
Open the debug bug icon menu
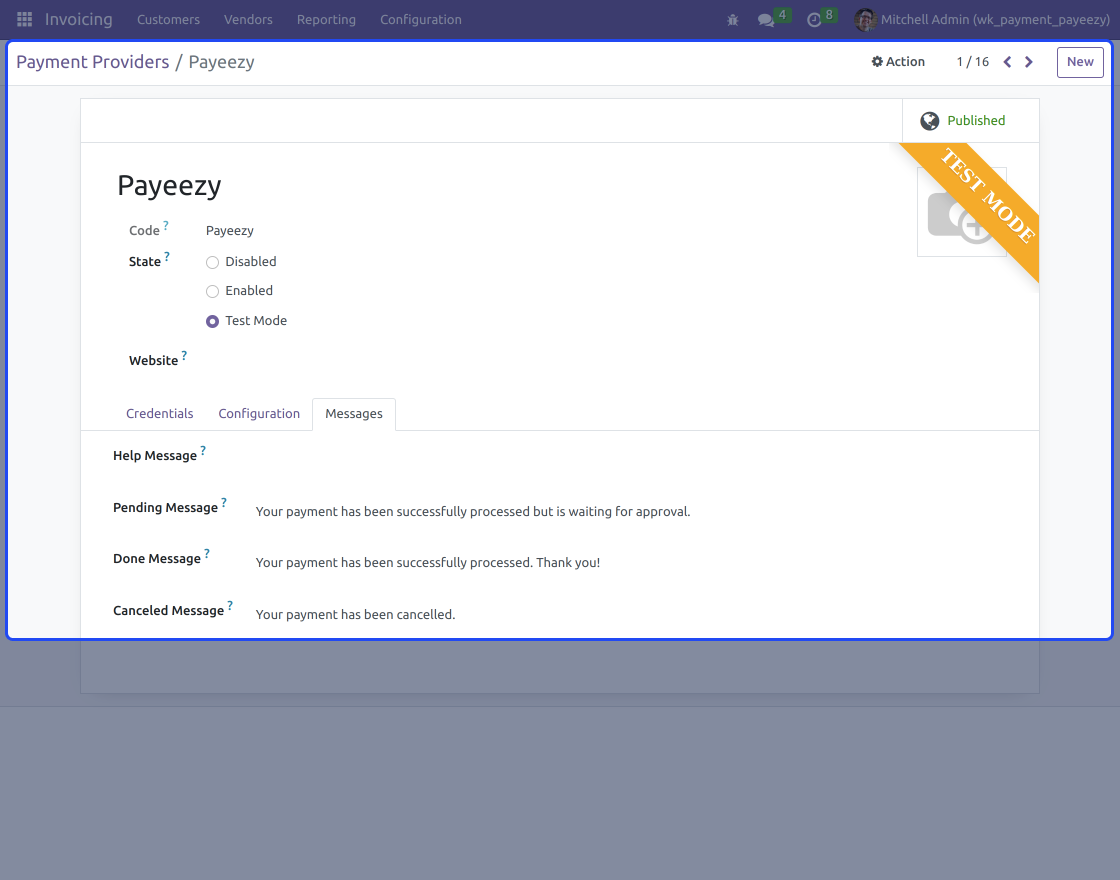point(732,20)
